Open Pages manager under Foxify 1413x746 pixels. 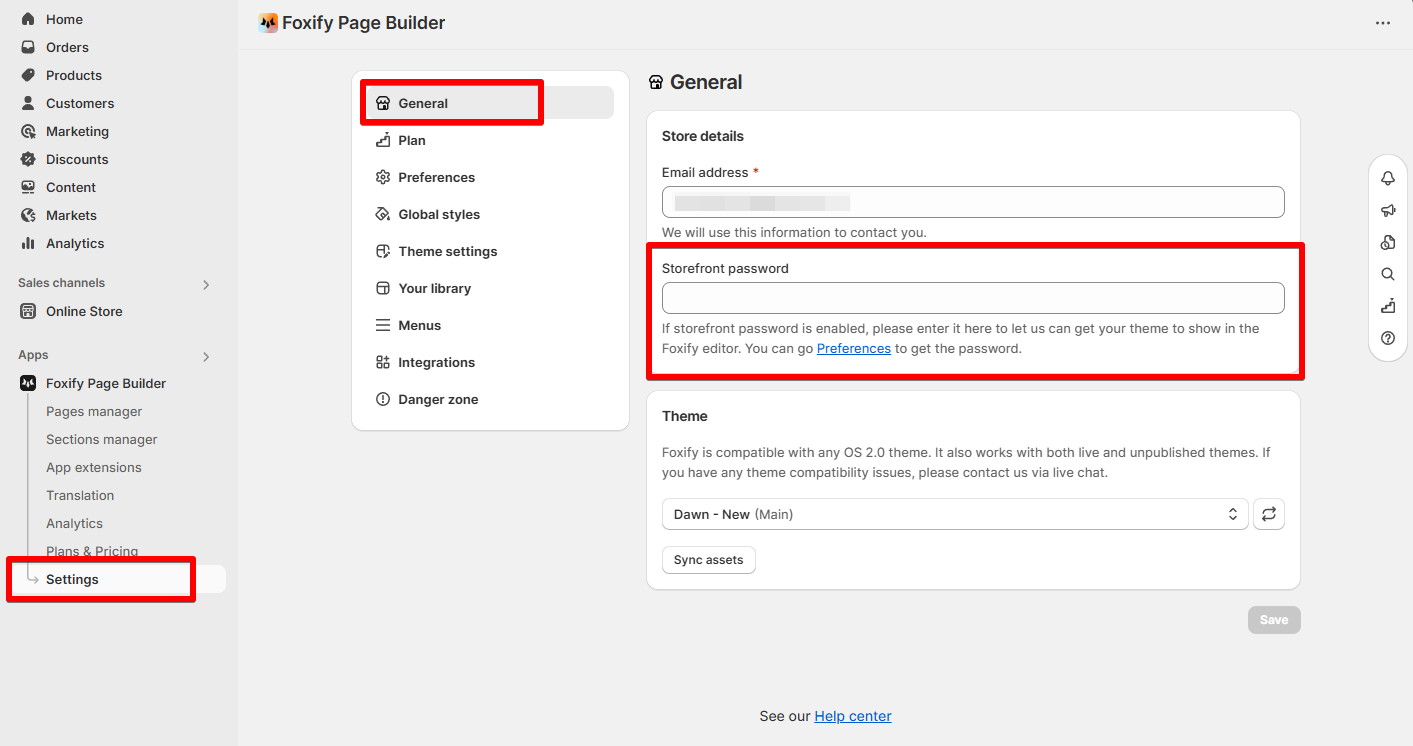[x=94, y=411]
